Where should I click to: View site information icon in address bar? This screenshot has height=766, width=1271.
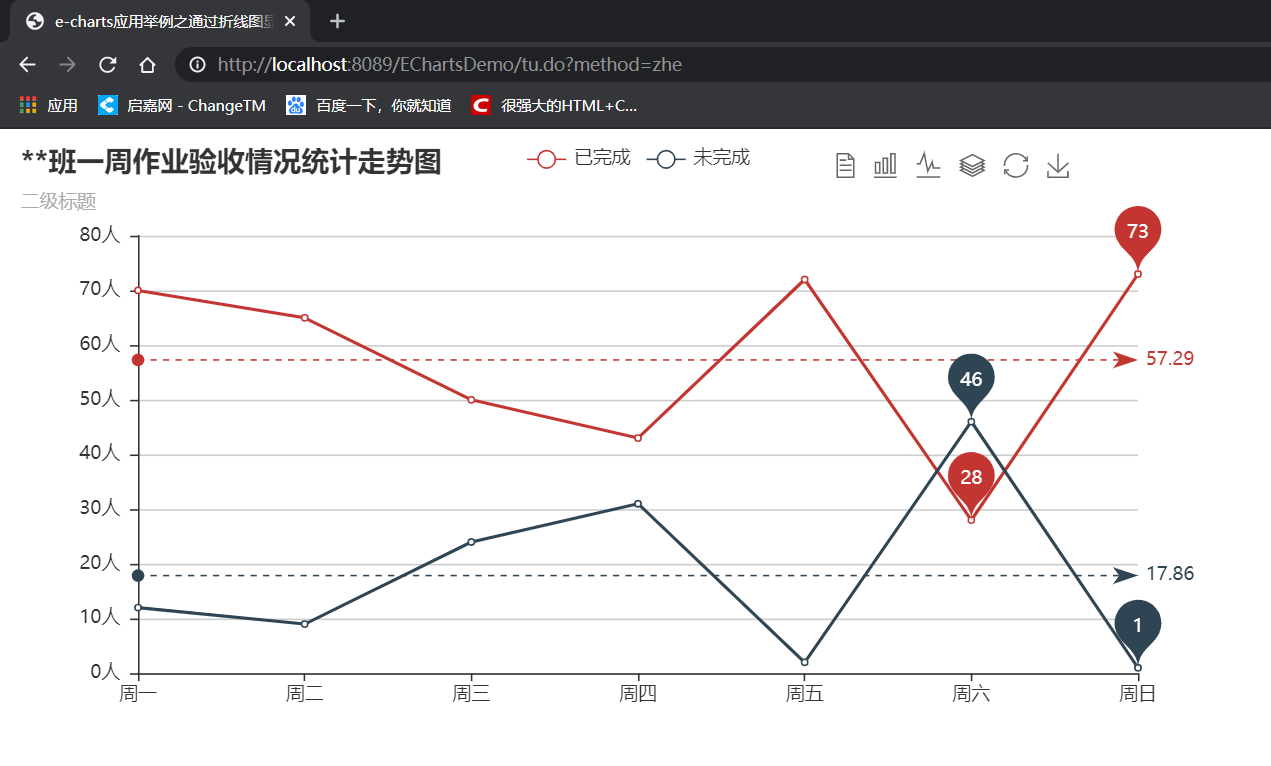(x=198, y=65)
